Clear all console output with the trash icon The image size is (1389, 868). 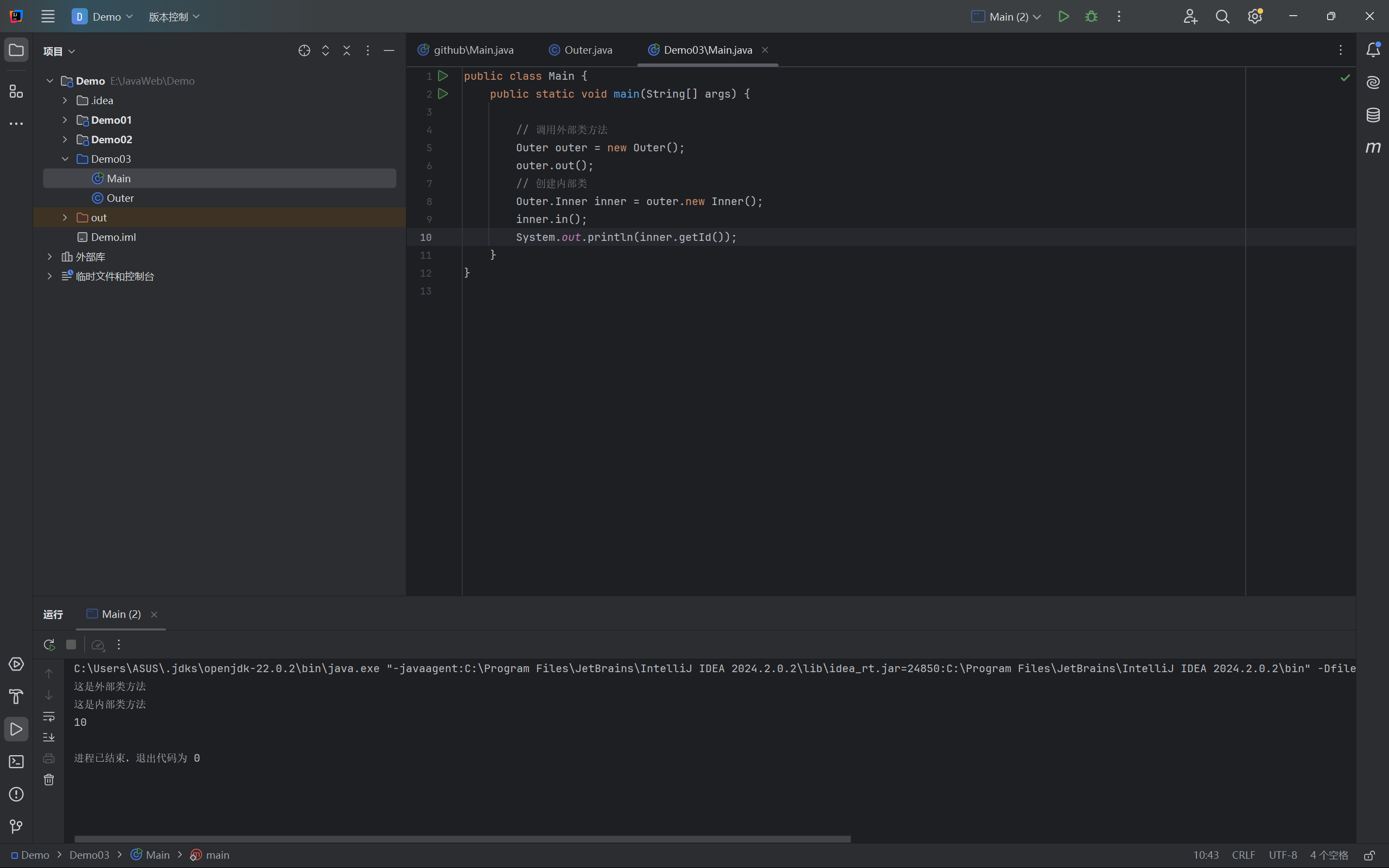pyautogui.click(x=49, y=780)
